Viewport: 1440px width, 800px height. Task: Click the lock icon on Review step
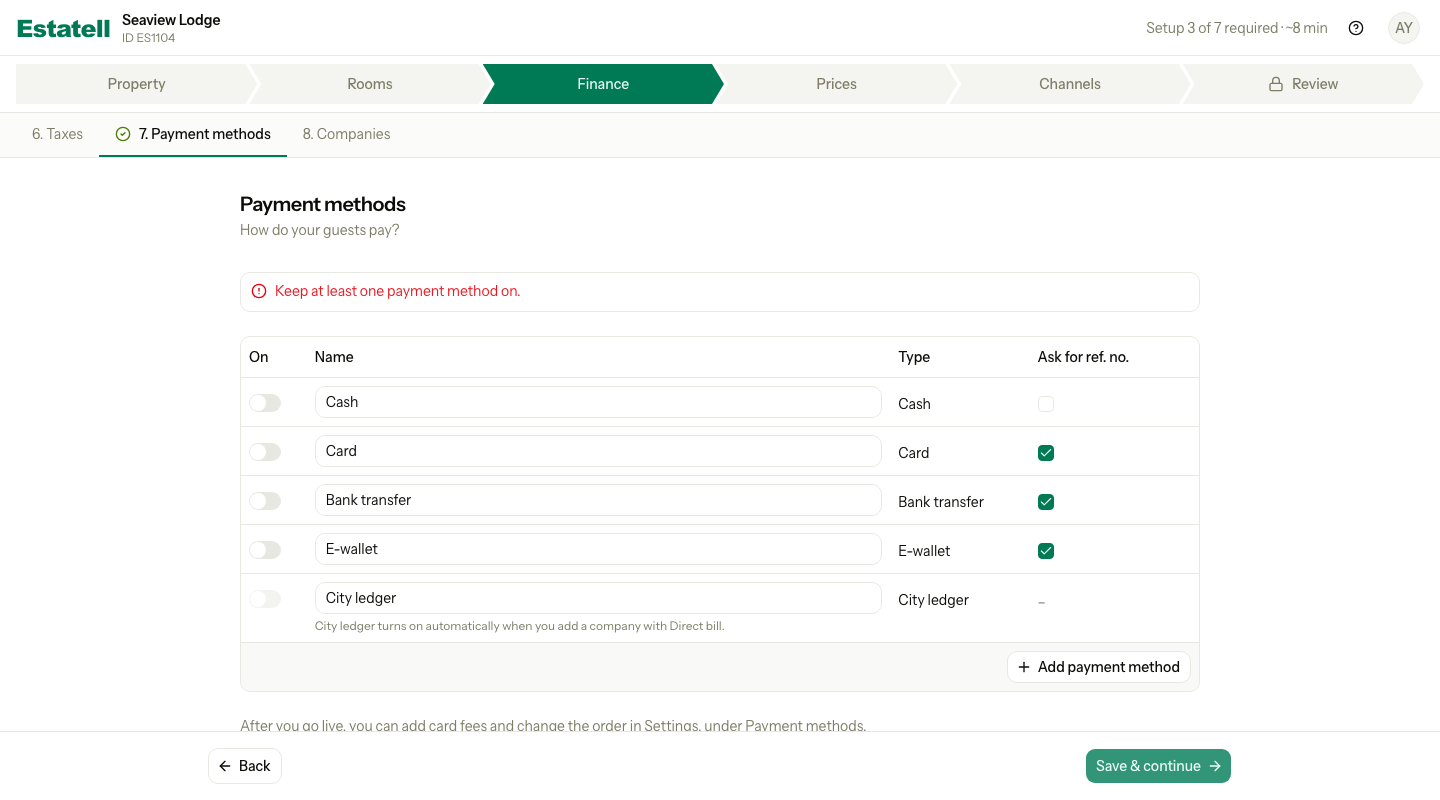(x=1276, y=84)
